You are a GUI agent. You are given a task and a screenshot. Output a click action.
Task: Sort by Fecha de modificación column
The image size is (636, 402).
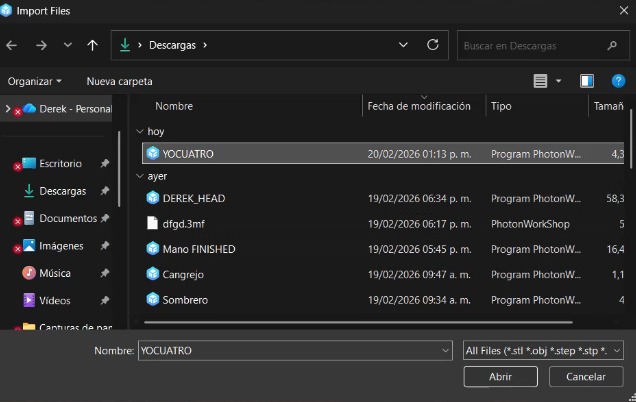click(419, 106)
